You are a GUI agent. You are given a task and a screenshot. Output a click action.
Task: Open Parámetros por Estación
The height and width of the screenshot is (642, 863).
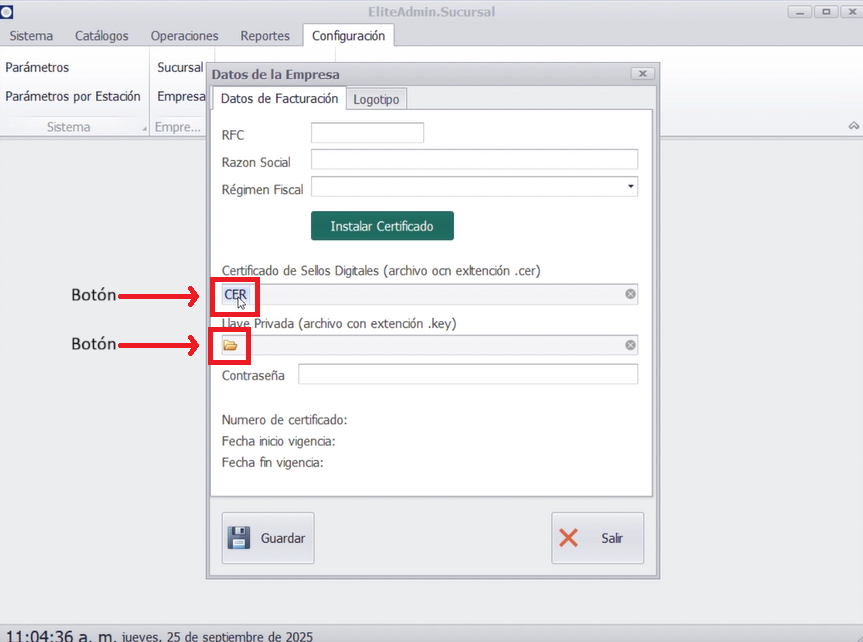point(72,97)
